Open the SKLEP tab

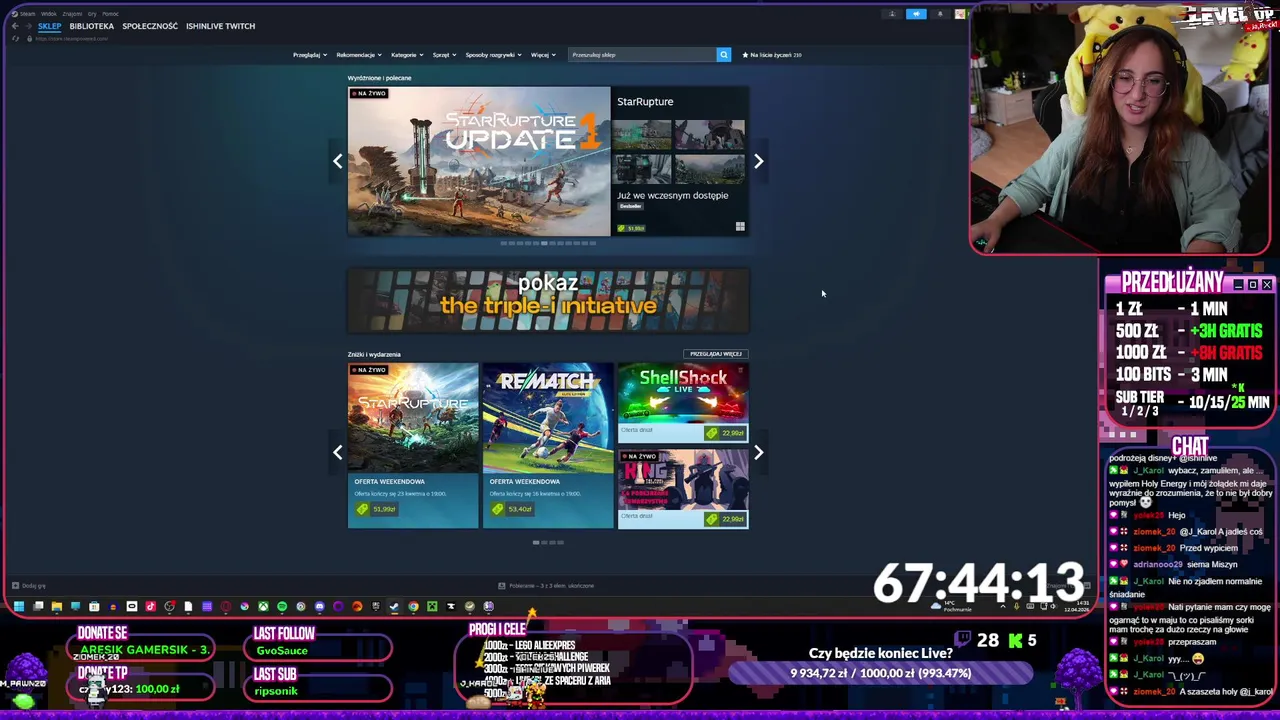(49, 26)
